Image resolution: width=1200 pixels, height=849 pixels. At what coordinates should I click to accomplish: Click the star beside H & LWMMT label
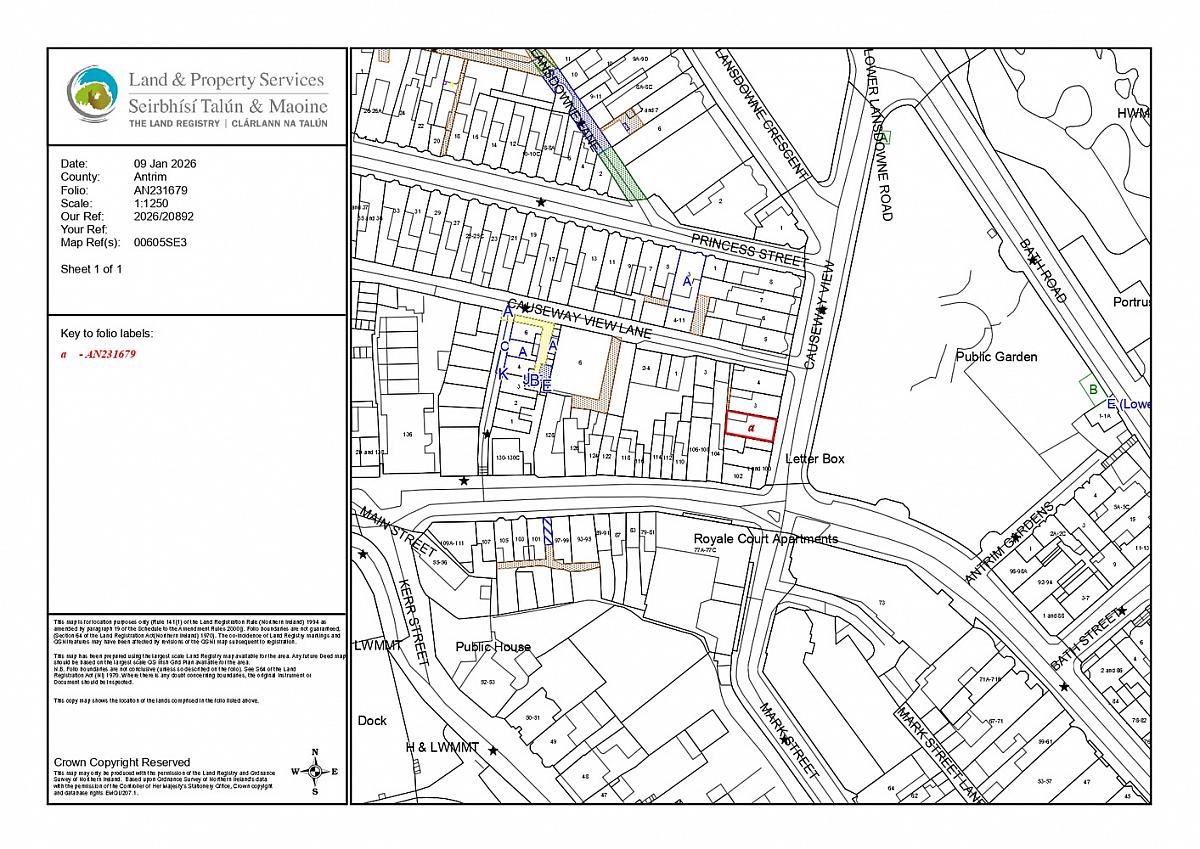pos(492,749)
